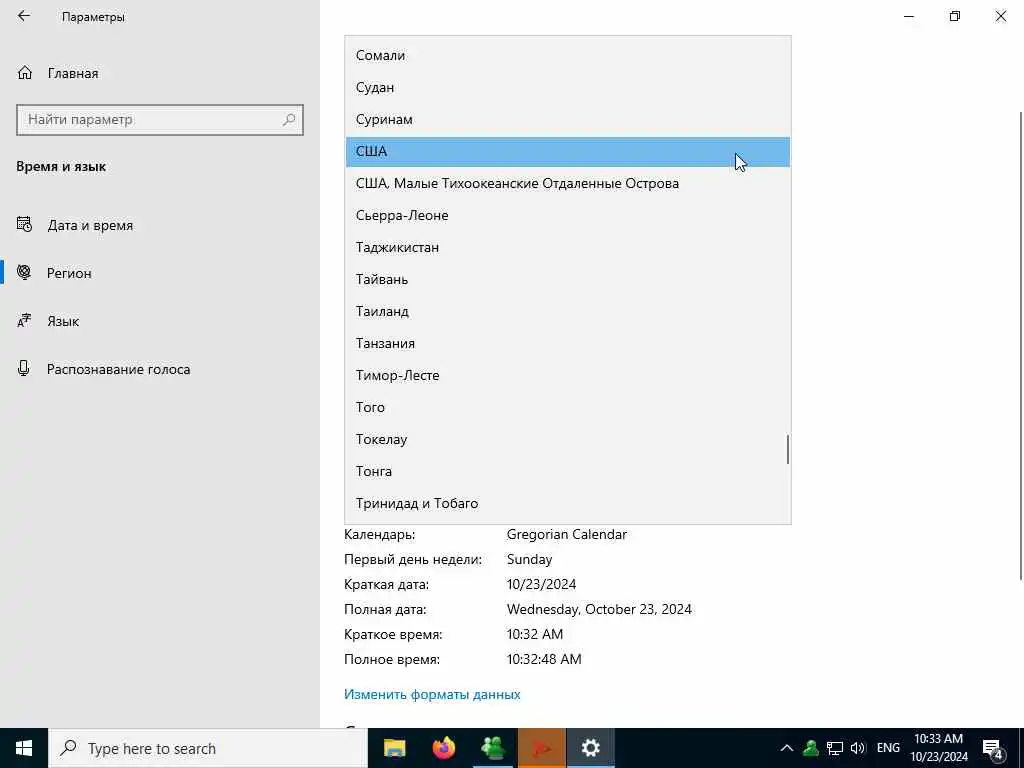Viewport: 1024px width, 768px height.
Task: Choose Сьерра-Леоне in the country list
Action: click(x=568, y=216)
